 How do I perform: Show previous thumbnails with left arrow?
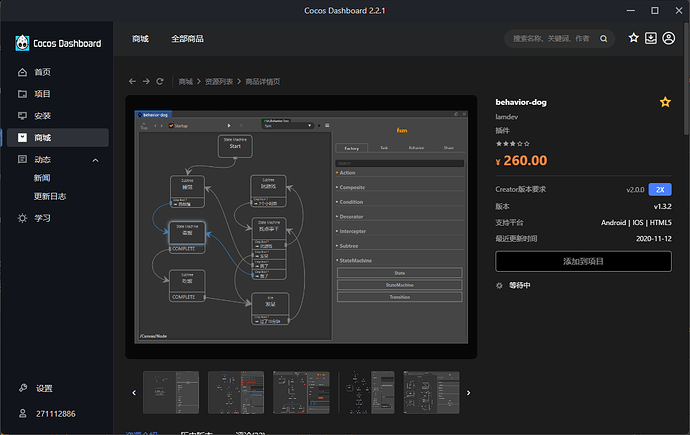[134, 393]
